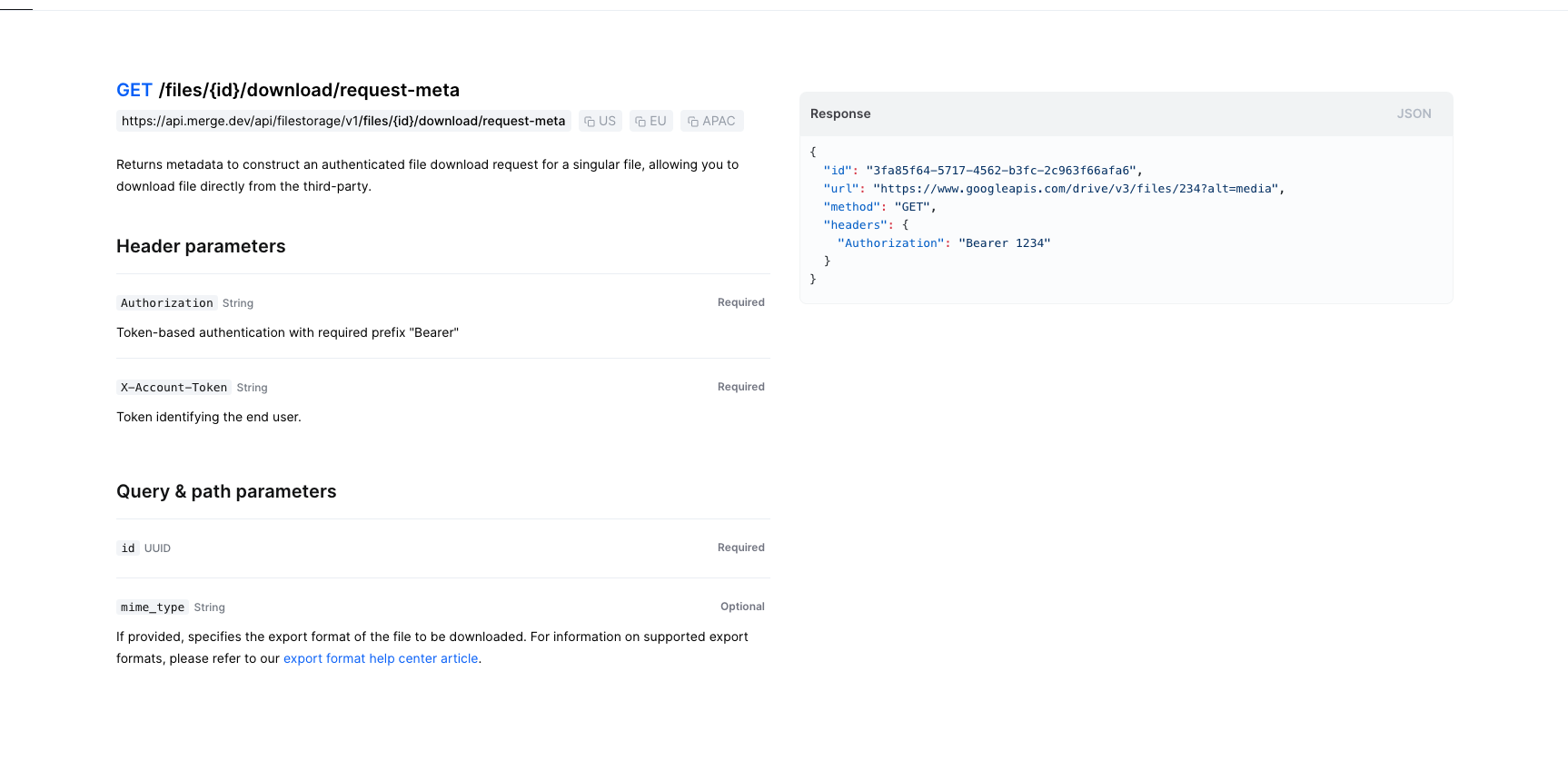Click the blue GET method label
This screenshot has width=1568, height=760.
coord(134,90)
